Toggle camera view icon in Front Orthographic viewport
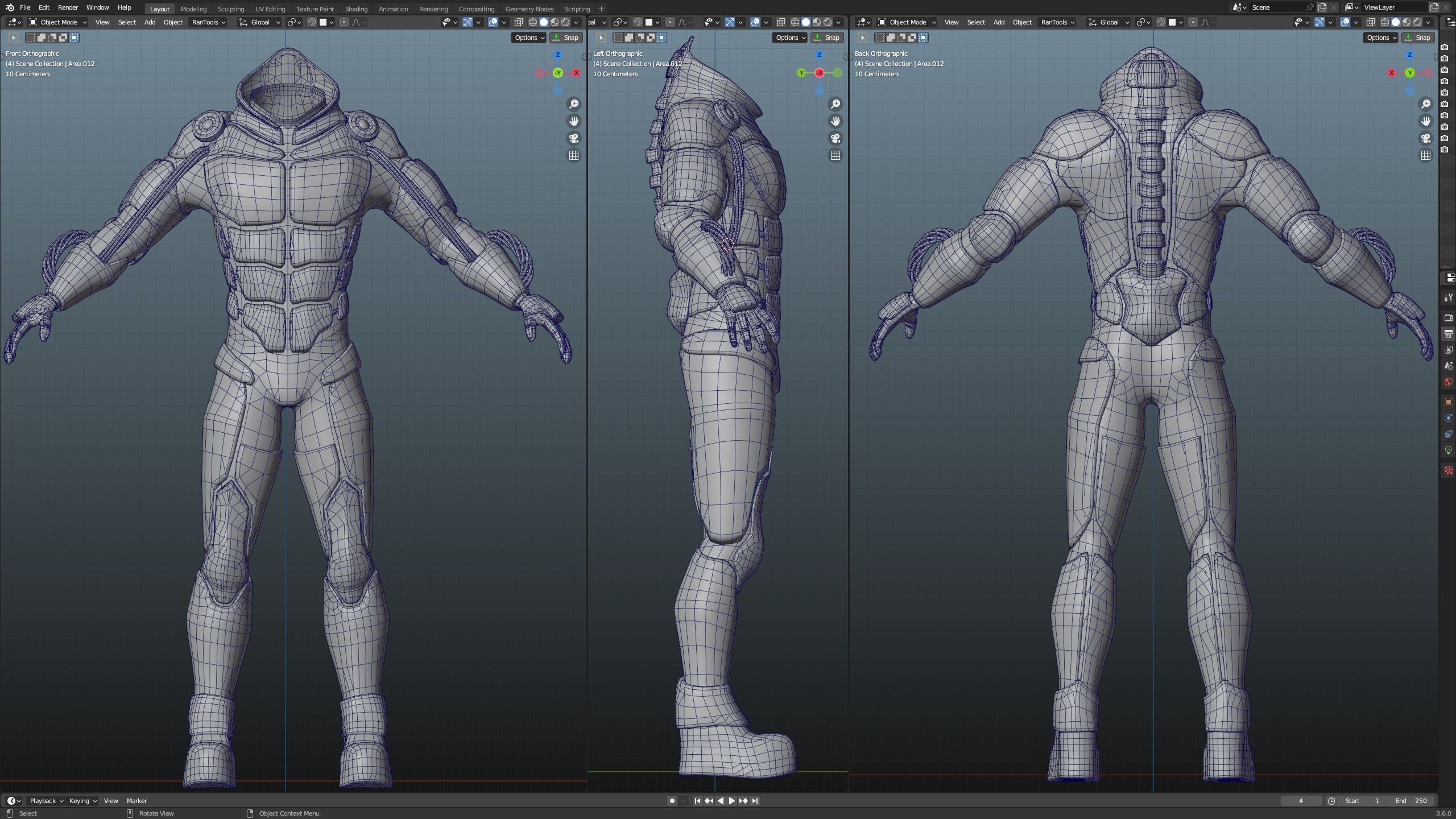Screen dimensions: 1456x819 tap(574, 138)
